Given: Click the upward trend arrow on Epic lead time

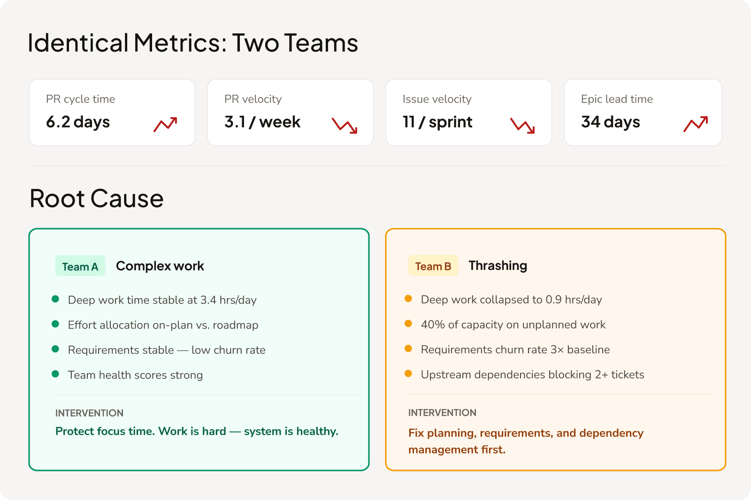Looking at the screenshot, I should click(x=696, y=124).
